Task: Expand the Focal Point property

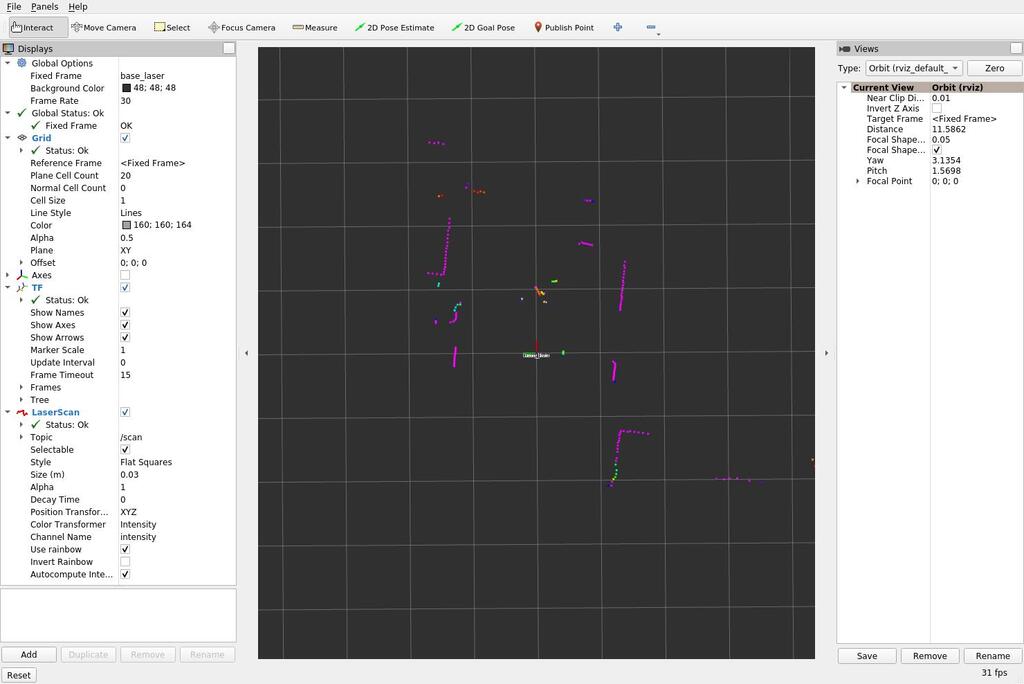Action: [x=857, y=181]
